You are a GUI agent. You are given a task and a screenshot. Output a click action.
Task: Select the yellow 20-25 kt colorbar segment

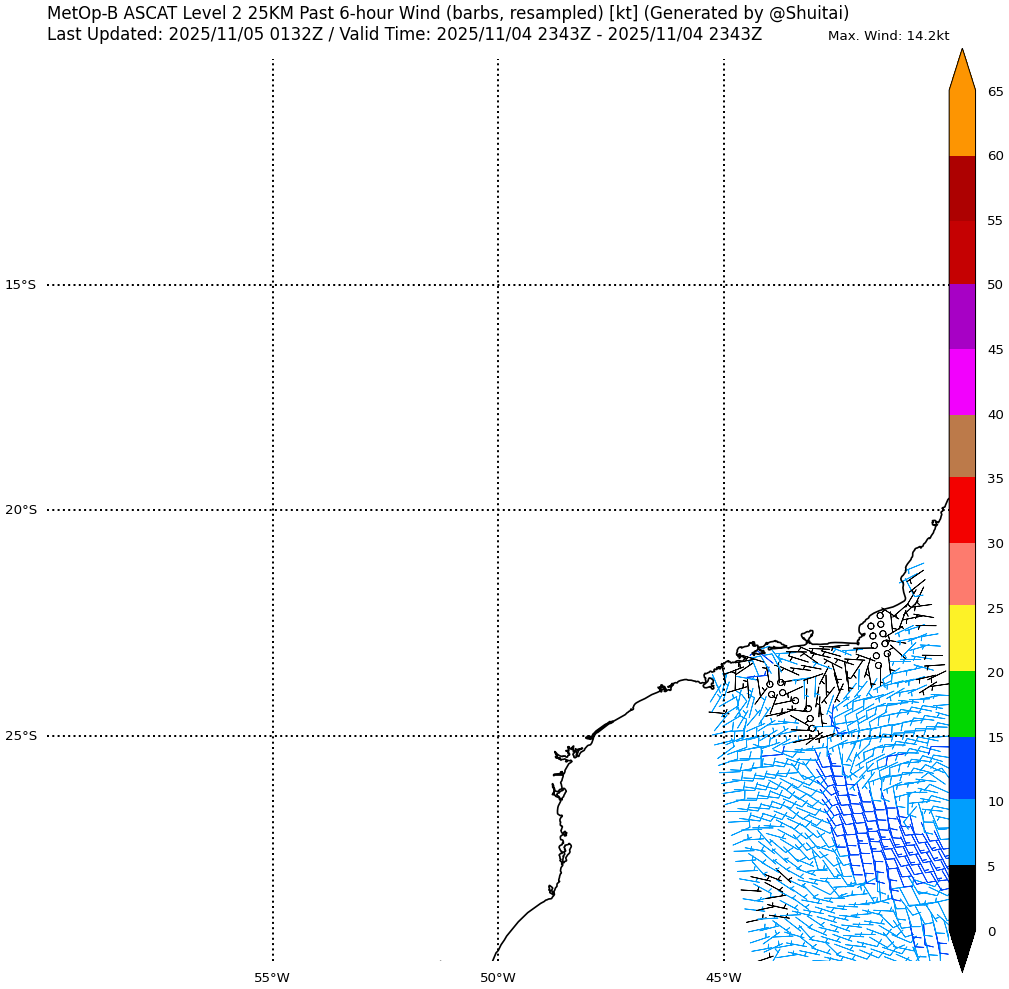[x=961, y=638]
